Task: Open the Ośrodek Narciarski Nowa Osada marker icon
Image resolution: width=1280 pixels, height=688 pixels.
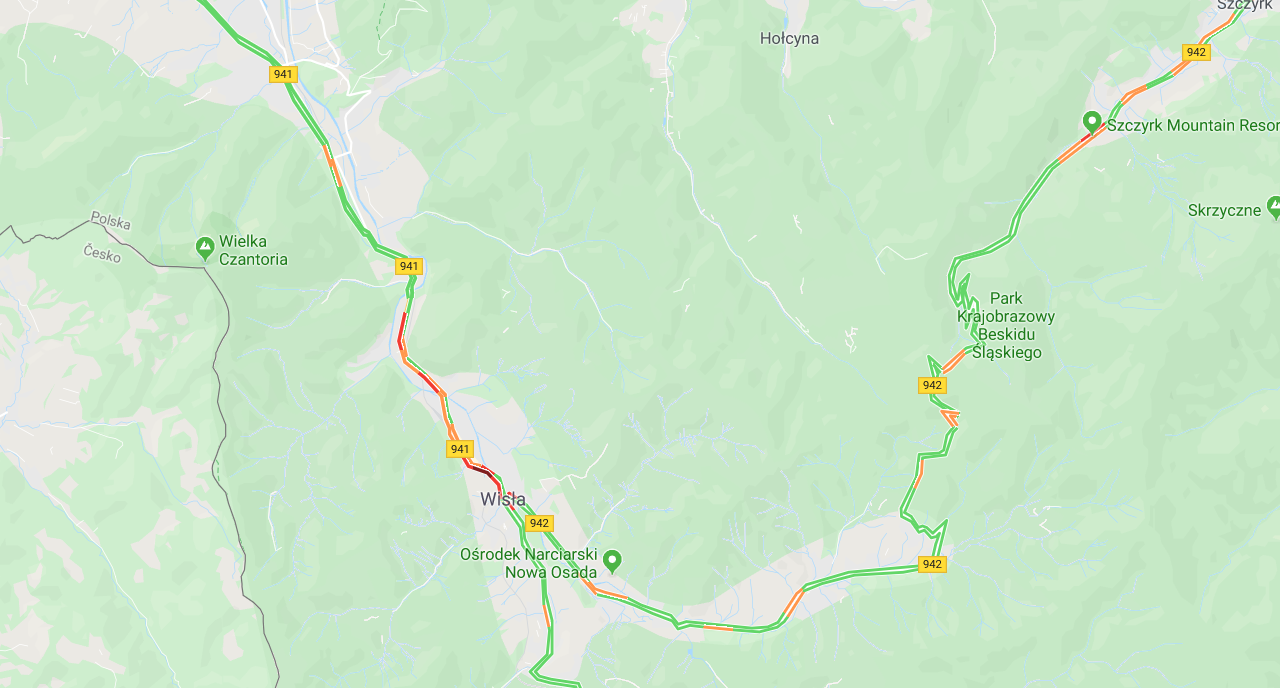Action: tap(612, 560)
